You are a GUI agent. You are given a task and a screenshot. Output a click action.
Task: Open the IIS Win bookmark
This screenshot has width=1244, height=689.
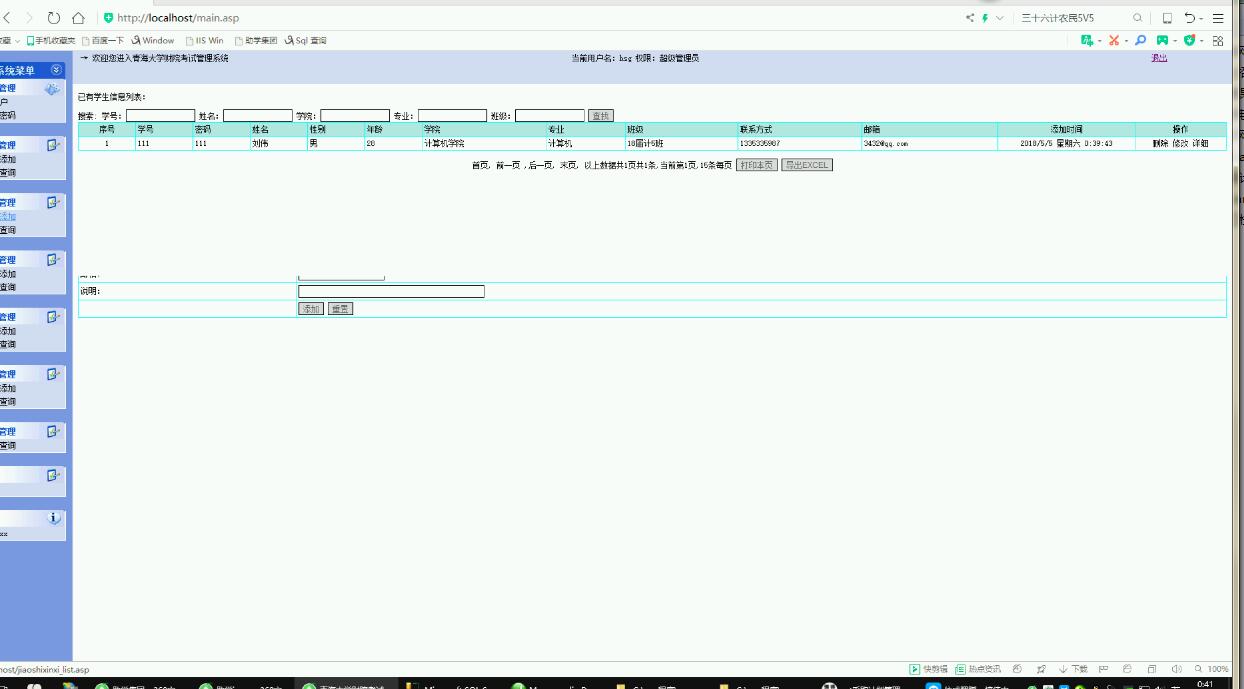[204, 41]
